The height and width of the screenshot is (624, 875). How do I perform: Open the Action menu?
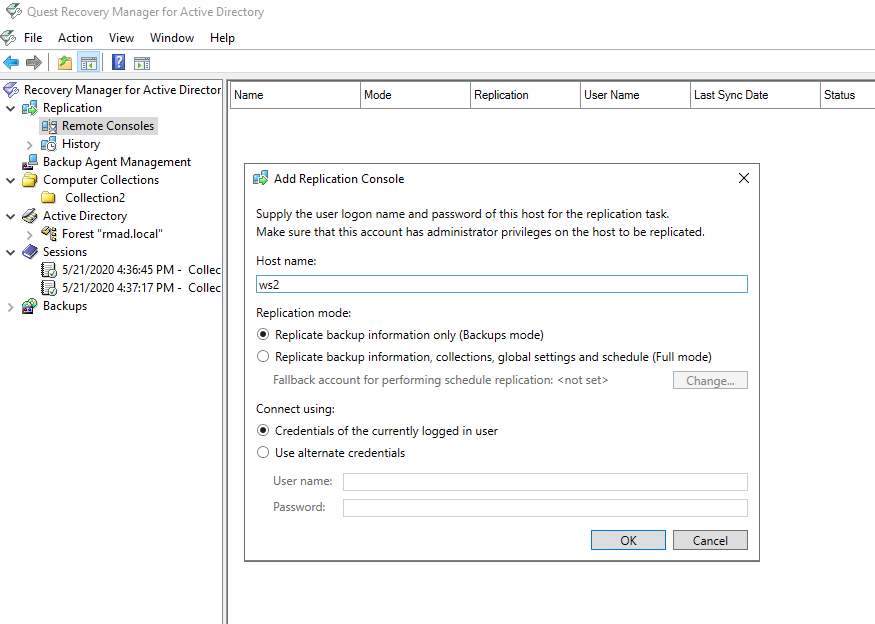coord(75,37)
